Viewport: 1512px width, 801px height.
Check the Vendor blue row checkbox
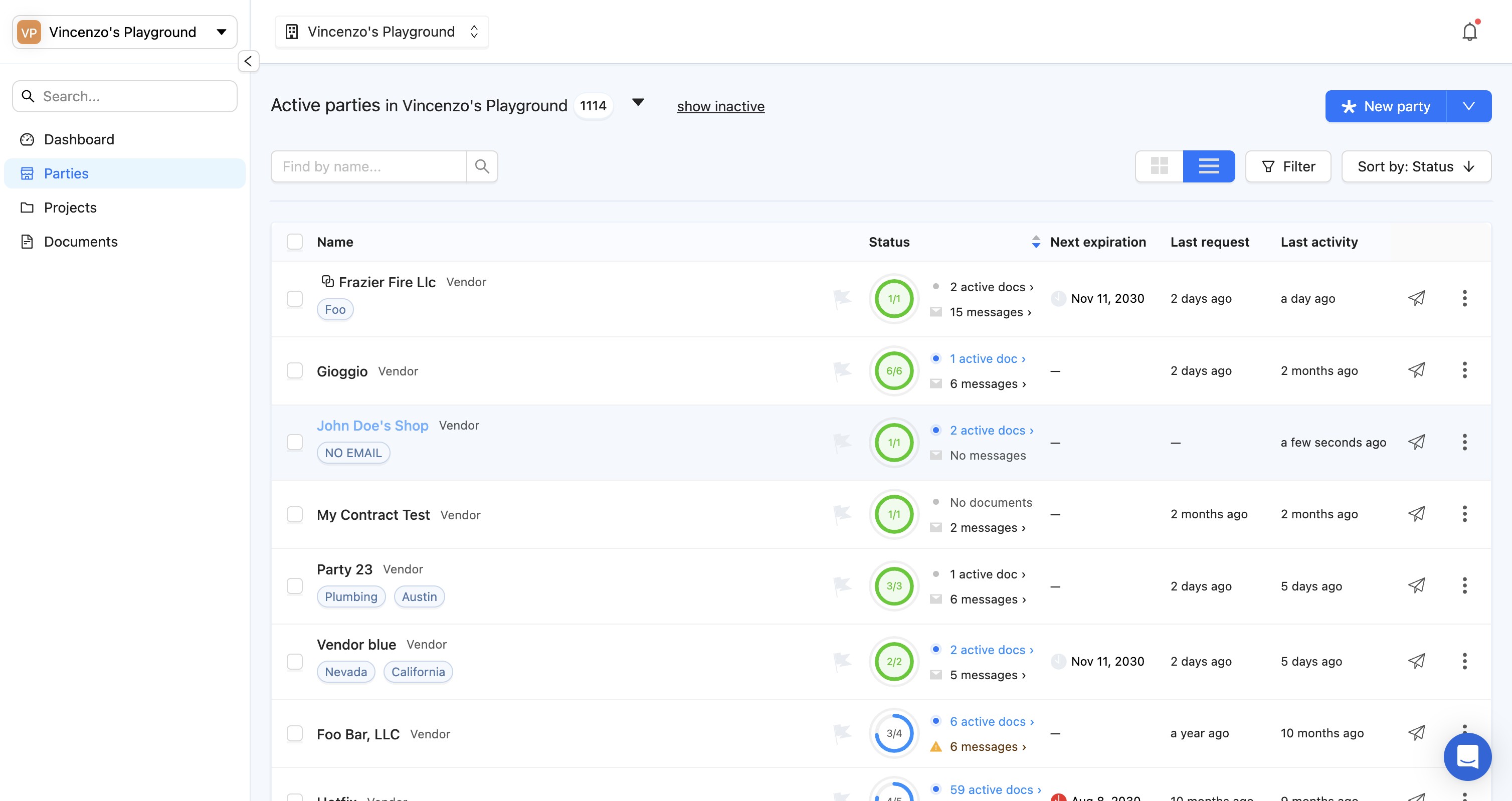tap(295, 661)
